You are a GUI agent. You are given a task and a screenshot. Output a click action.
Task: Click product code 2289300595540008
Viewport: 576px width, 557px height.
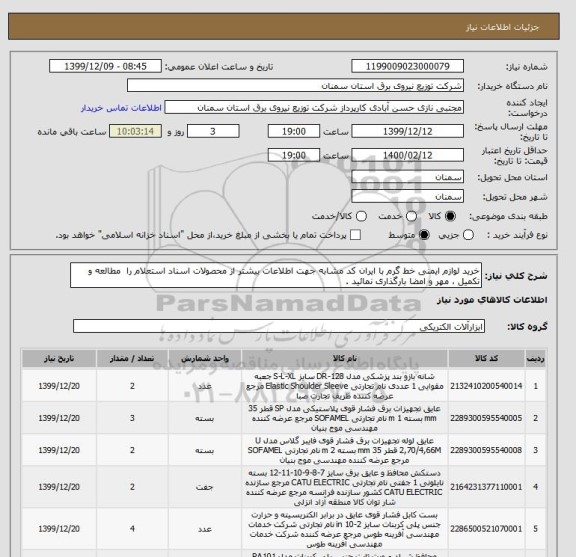coord(486,450)
